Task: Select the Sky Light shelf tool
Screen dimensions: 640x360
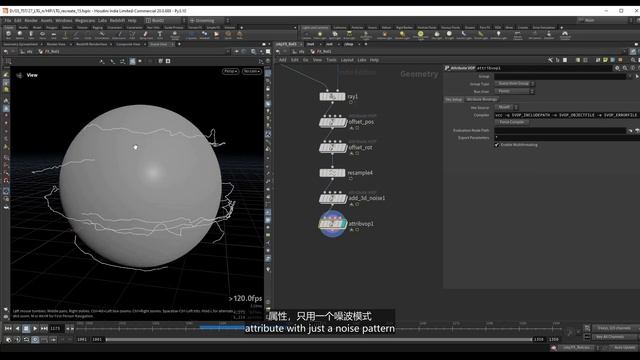Action: point(437,35)
